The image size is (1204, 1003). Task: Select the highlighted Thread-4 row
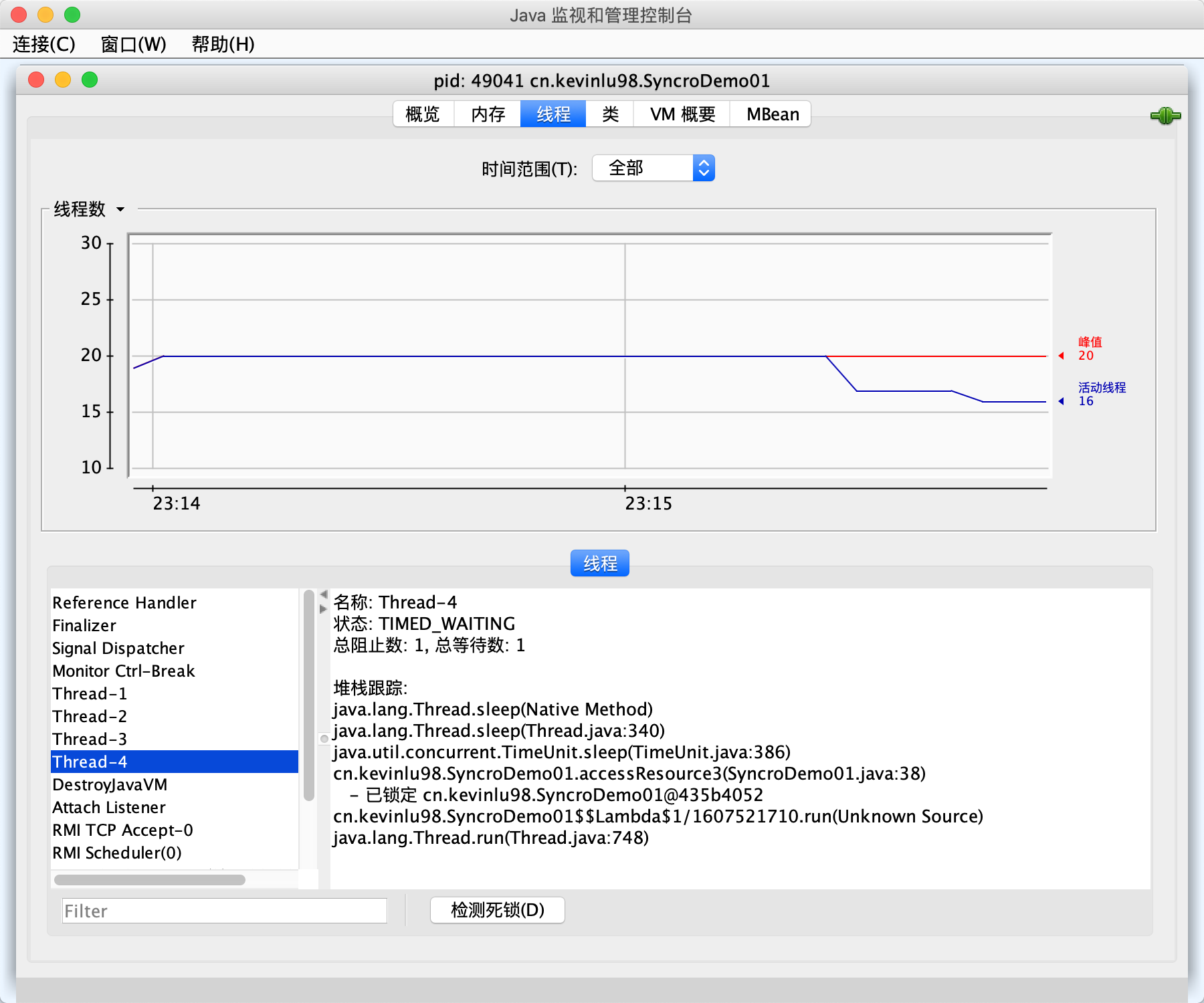pos(175,762)
